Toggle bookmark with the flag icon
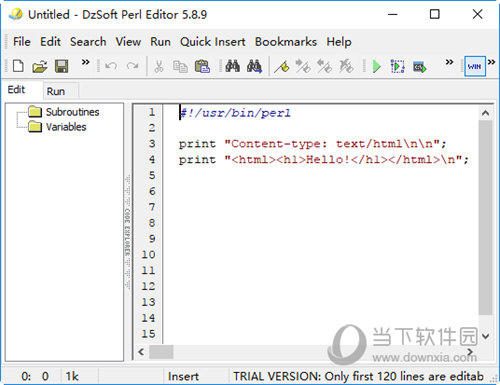Image resolution: width=500 pixels, height=385 pixels. tap(282, 67)
